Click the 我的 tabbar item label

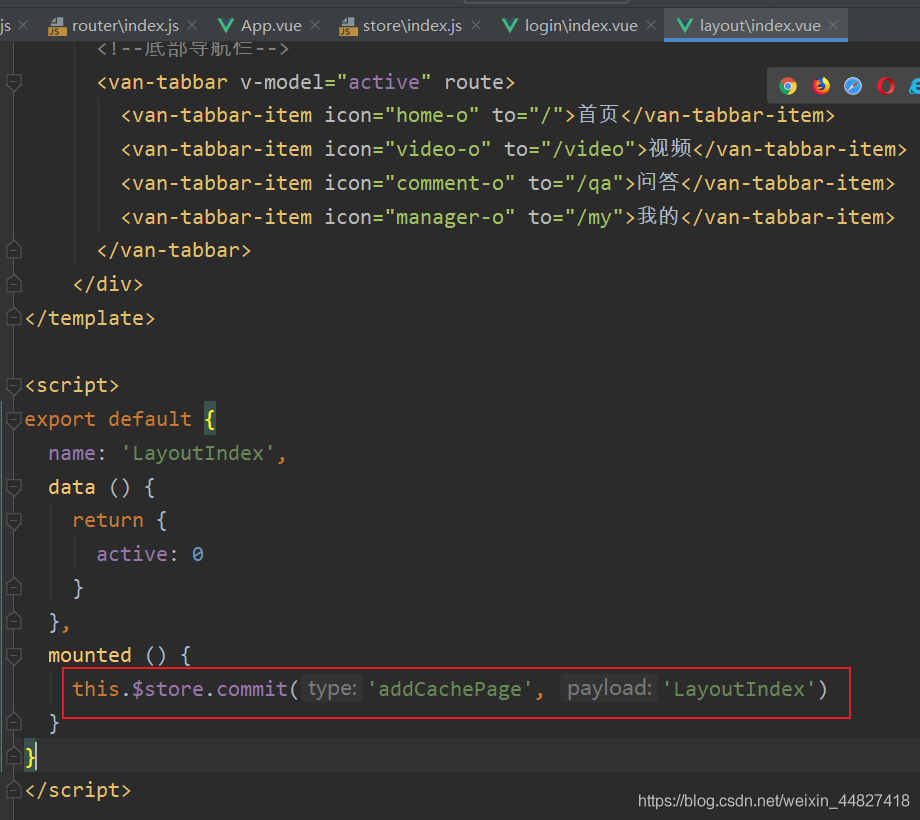[658, 216]
